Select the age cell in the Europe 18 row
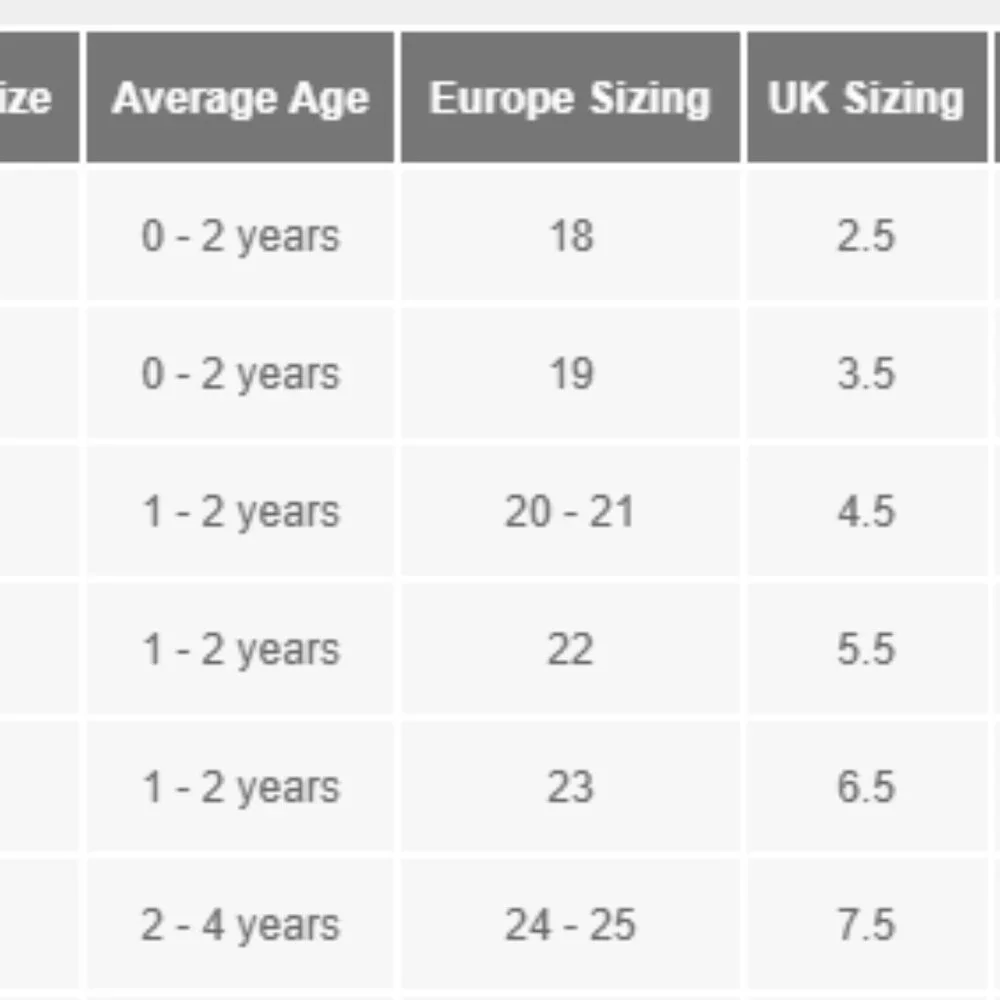 coord(241,236)
